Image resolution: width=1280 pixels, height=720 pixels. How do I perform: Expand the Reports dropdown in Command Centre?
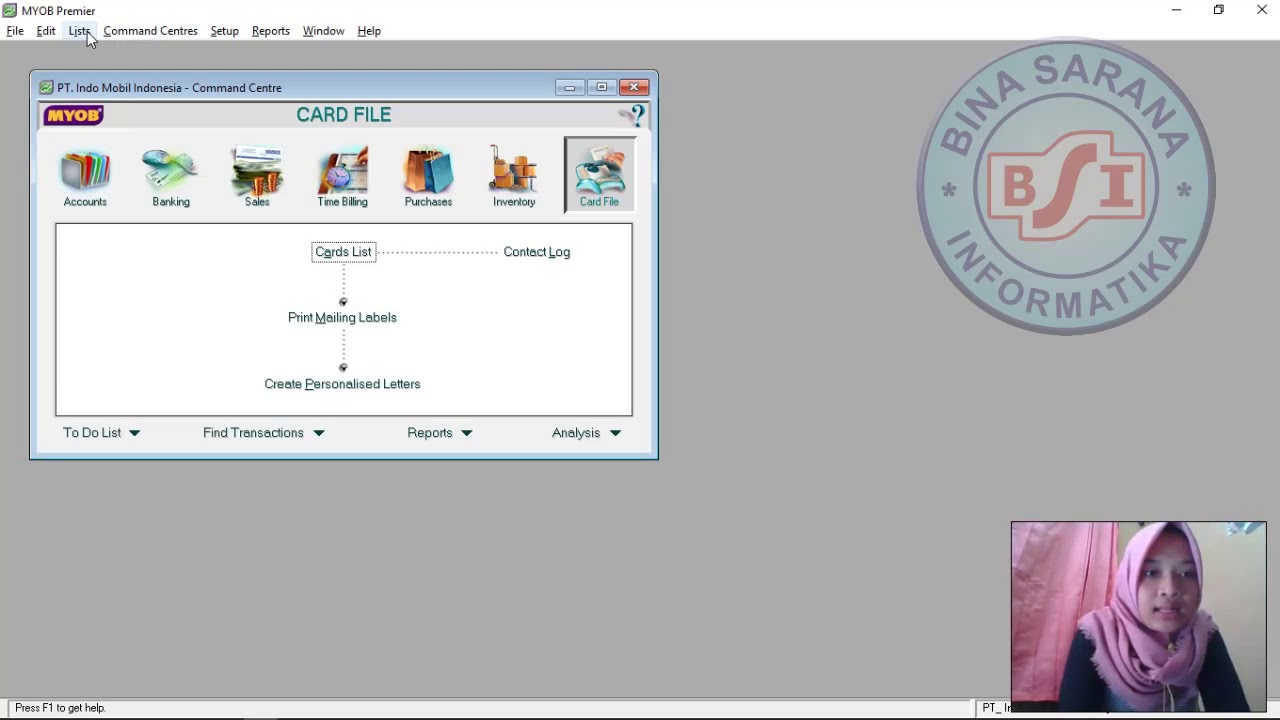tap(439, 433)
